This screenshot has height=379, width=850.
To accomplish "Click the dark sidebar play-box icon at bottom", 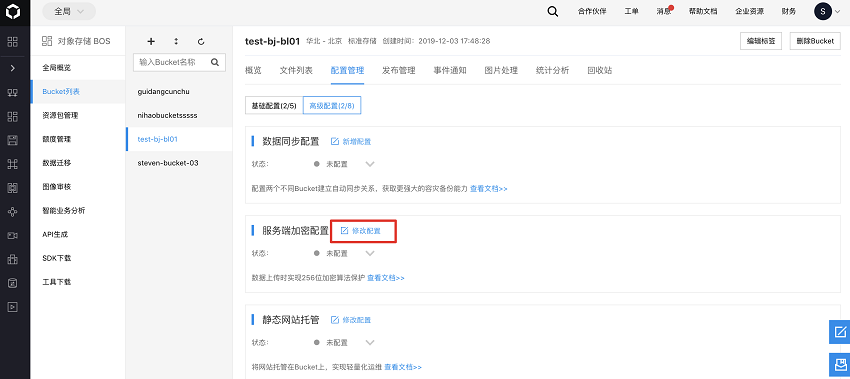I will point(12,307).
